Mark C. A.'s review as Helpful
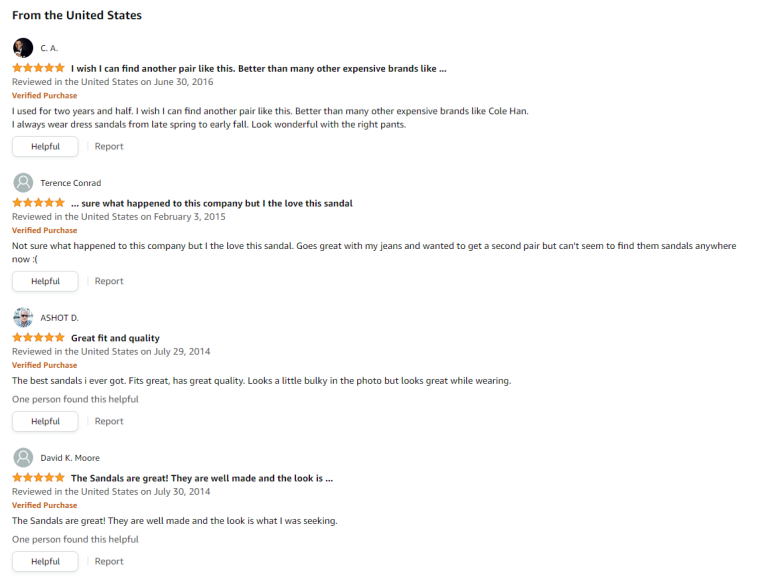Viewport: 768px width, 583px height. [x=45, y=147]
